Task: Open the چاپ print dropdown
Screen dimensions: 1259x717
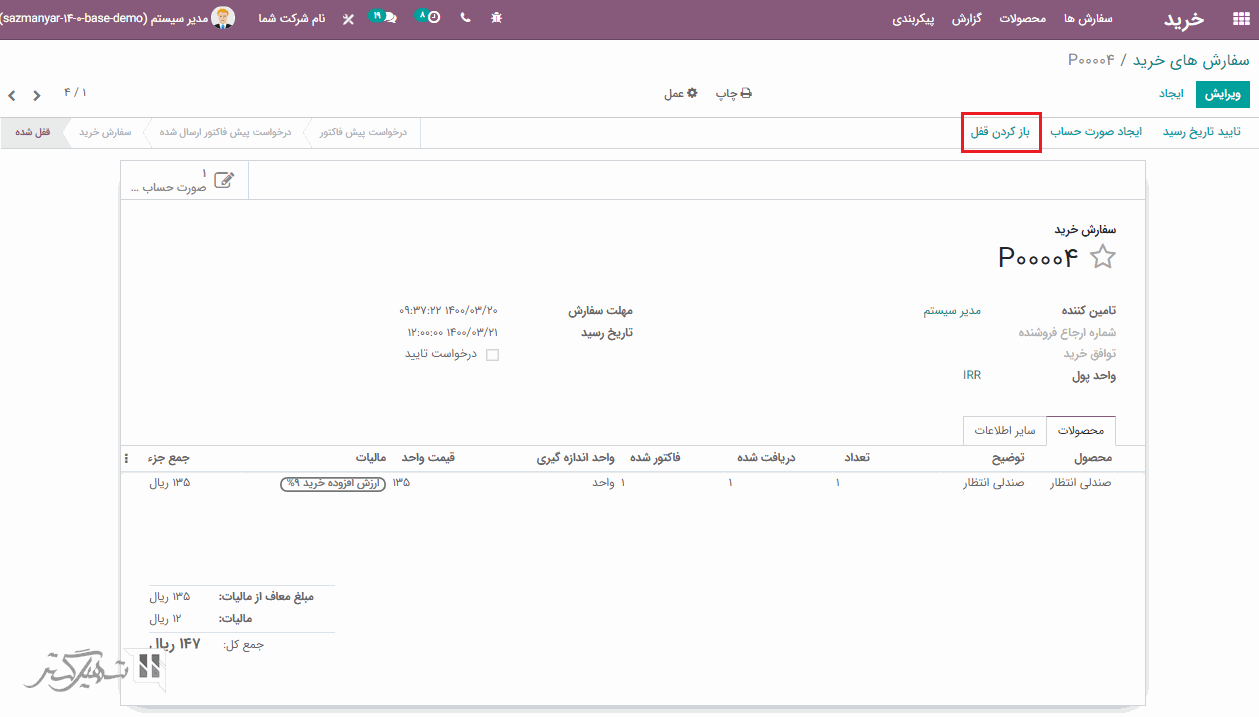Action: coord(733,93)
